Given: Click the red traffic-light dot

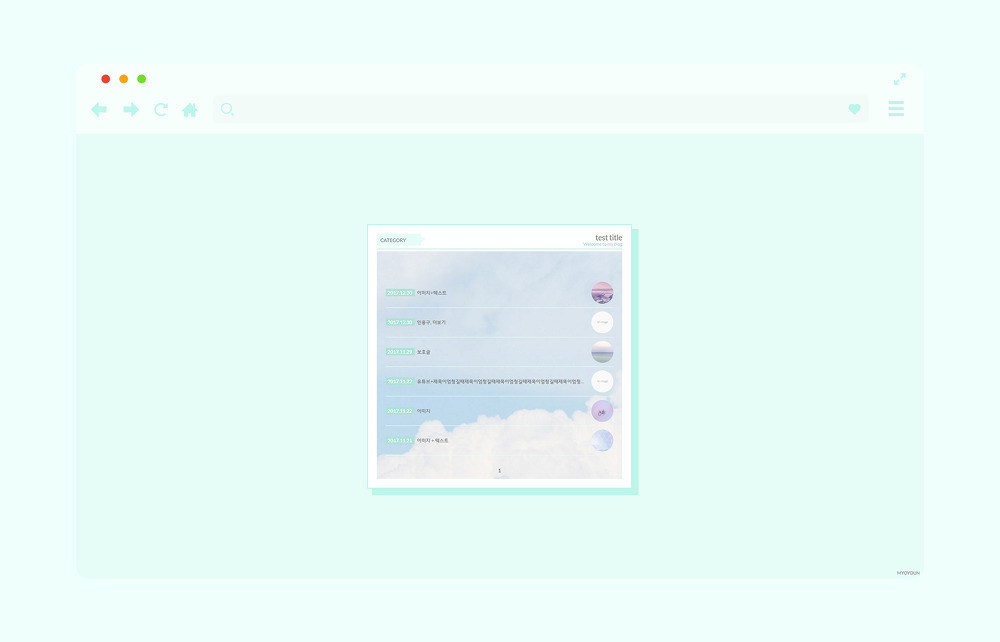Looking at the screenshot, I should coord(106,79).
